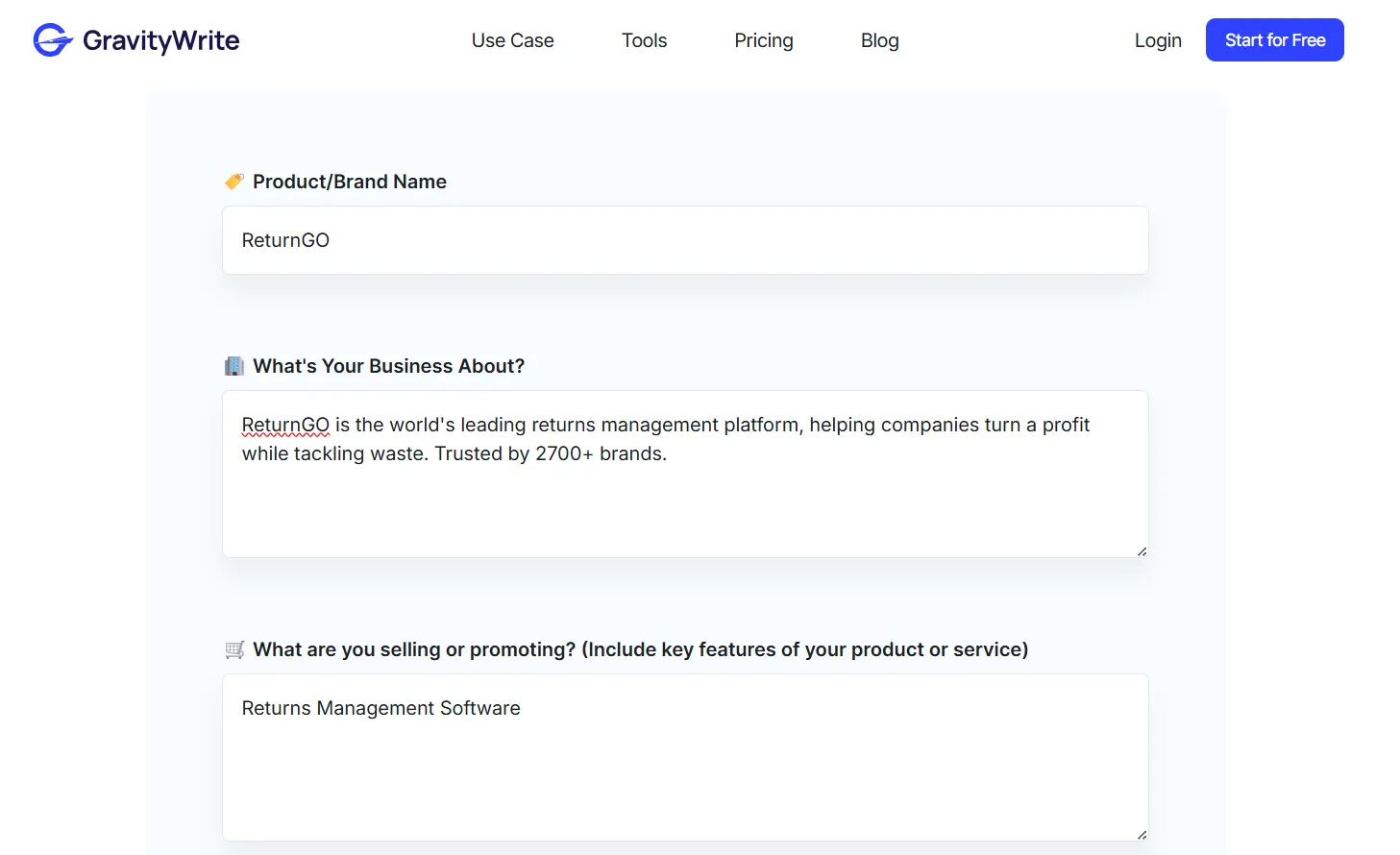Go to the Pricing page

tap(764, 40)
